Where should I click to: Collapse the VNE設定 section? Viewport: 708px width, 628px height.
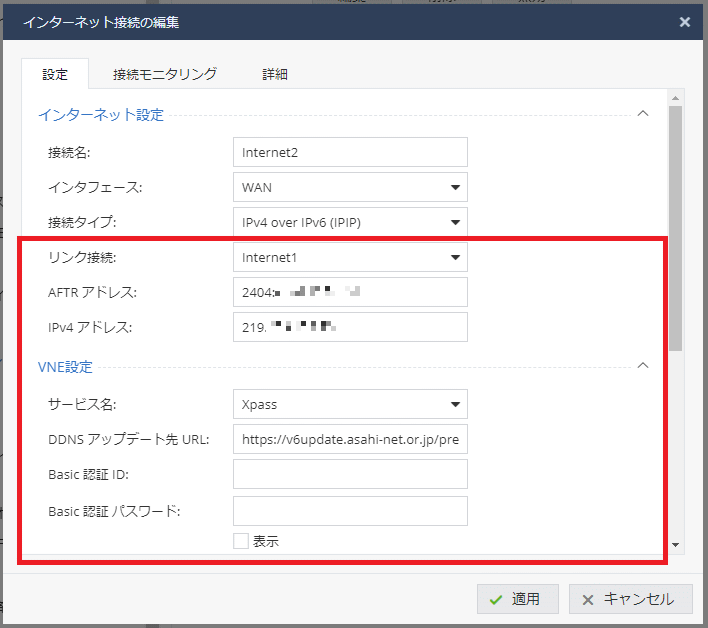click(643, 366)
